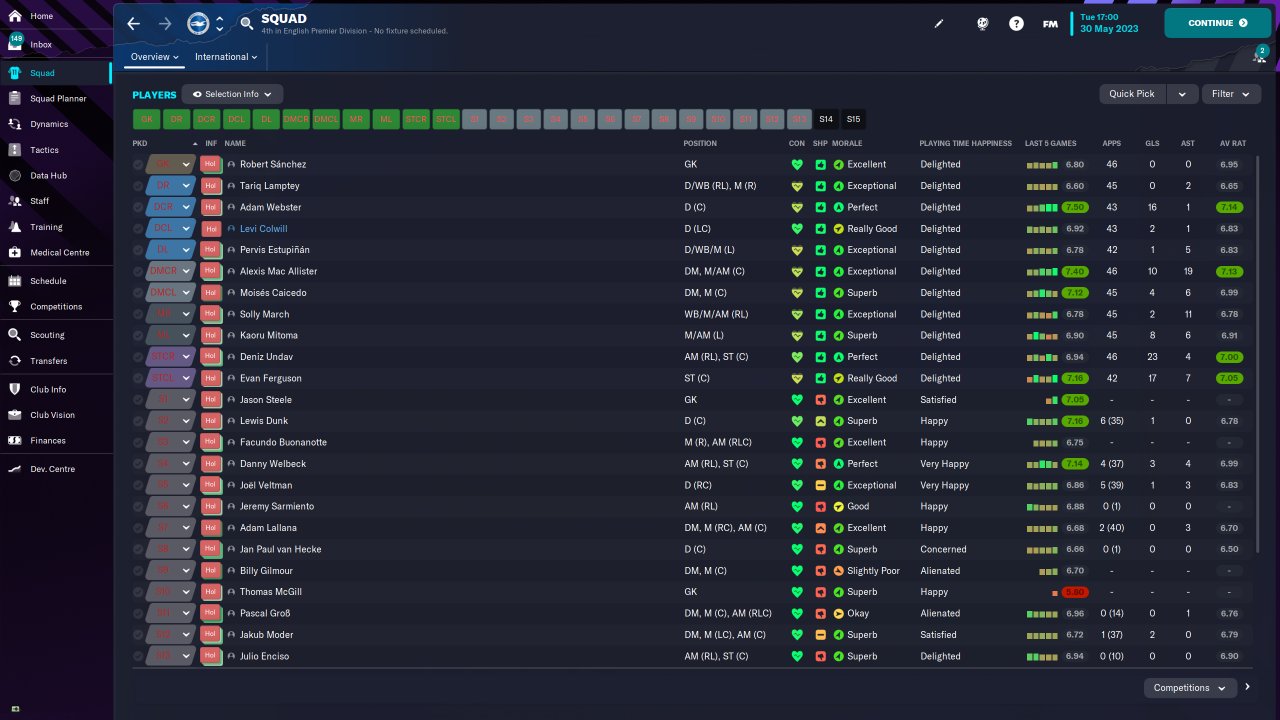Click the Quick Pick button
The width and height of the screenshot is (1280, 720).
(1132, 94)
